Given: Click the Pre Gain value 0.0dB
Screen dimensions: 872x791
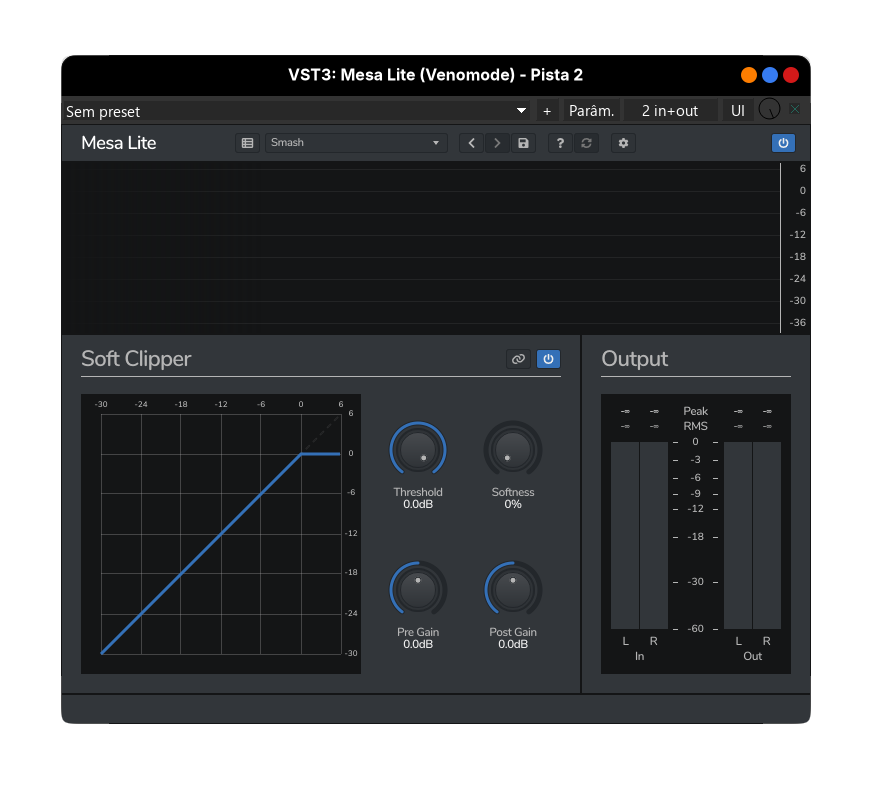Looking at the screenshot, I should pos(418,644).
